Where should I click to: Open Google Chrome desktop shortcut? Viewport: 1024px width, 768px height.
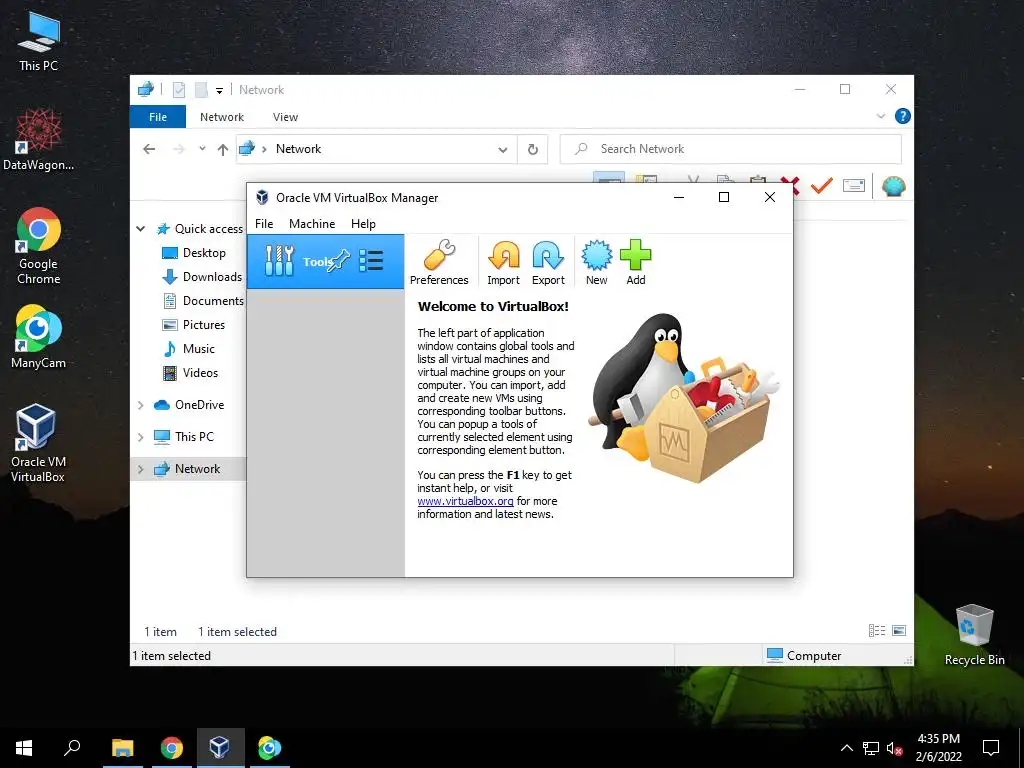coord(38,246)
